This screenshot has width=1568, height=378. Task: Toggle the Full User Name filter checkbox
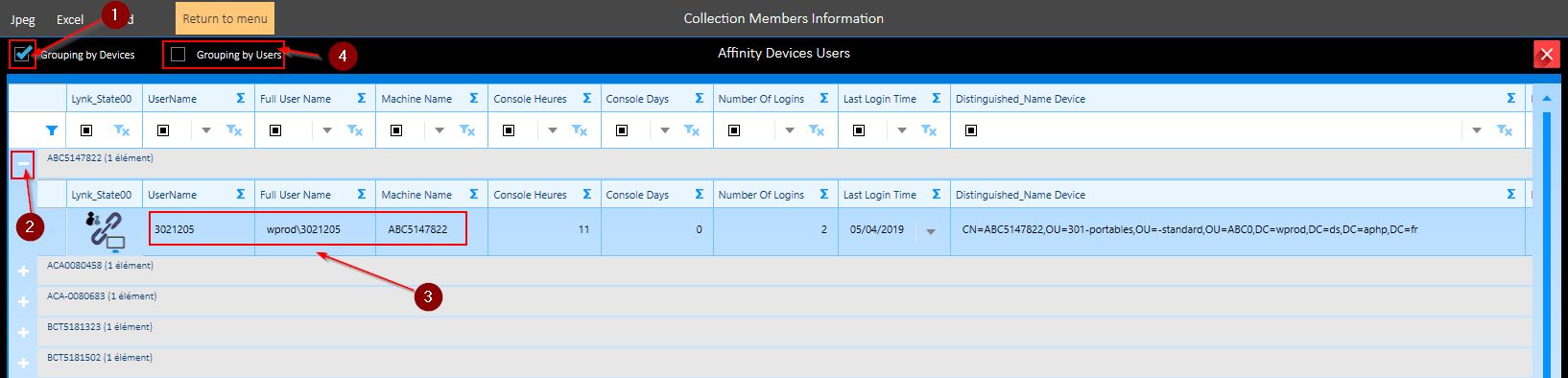275,130
